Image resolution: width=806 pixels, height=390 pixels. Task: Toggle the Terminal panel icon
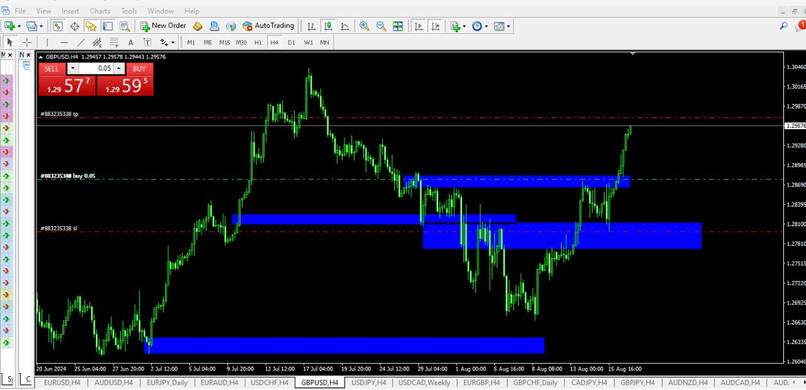click(x=107, y=26)
